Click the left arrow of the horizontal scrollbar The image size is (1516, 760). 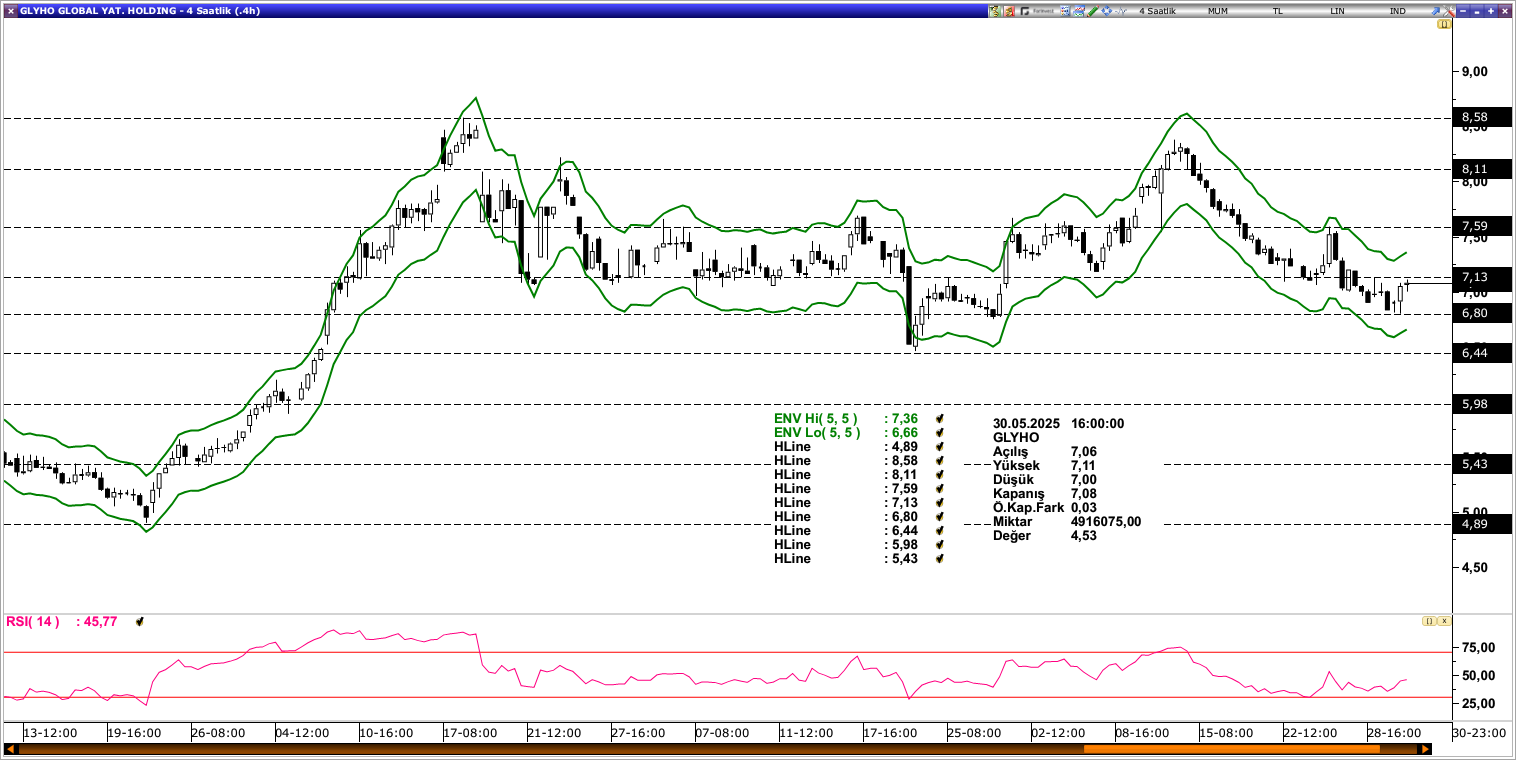point(11,749)
